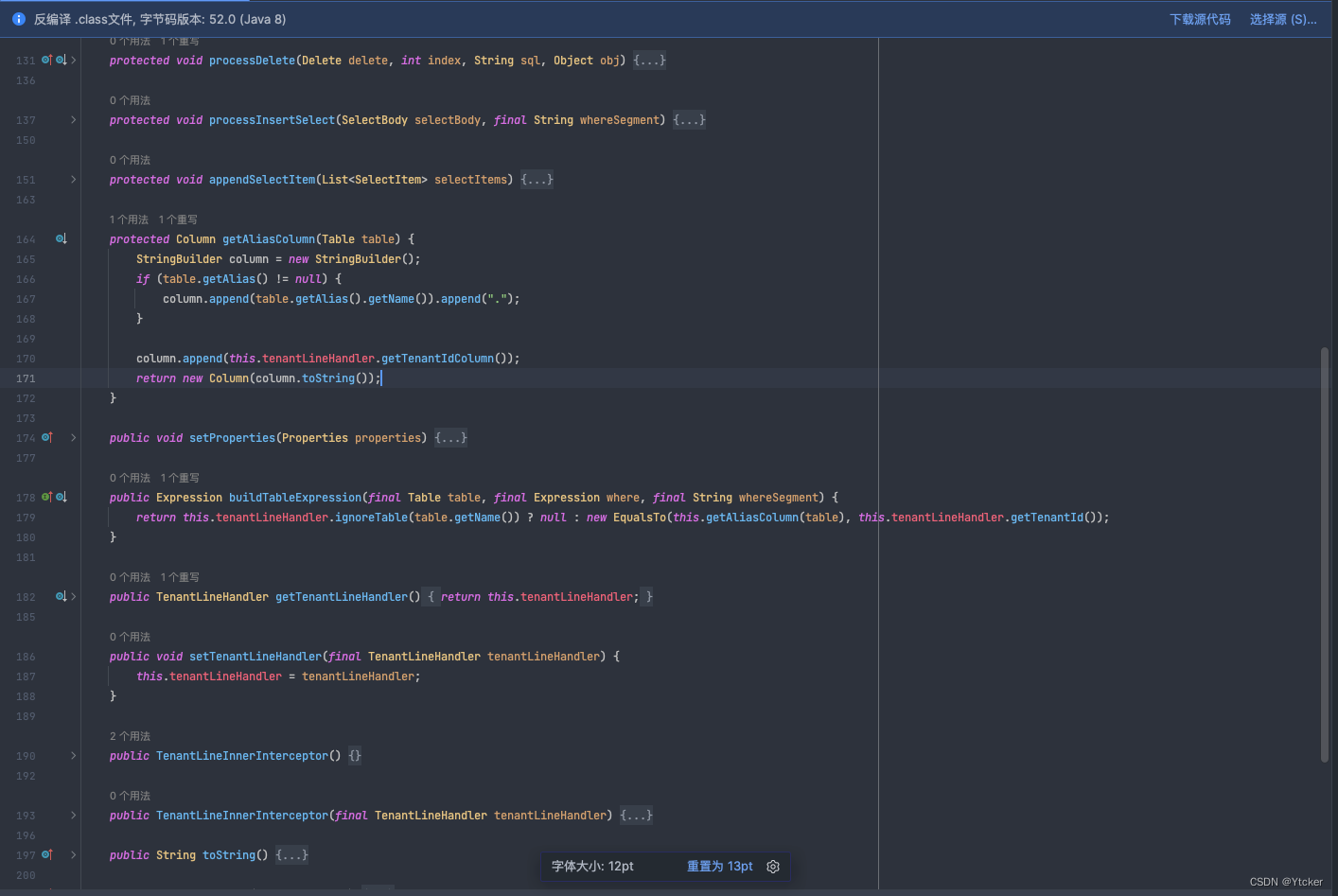This screenshot has height=896, width=1338.
Task: Click the appendSelectItem method name
Action: pos(262,180)
